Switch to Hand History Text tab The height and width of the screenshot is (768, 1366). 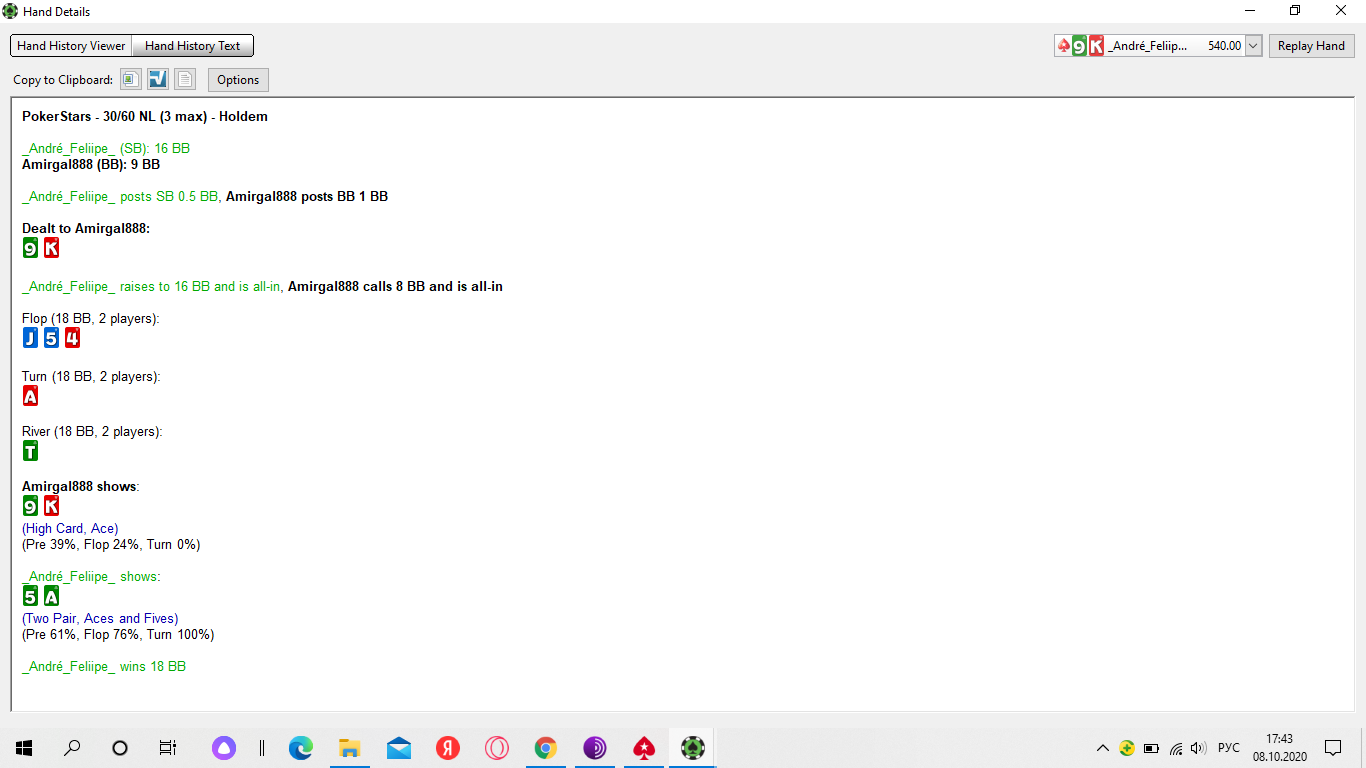(x=193, y=46)
